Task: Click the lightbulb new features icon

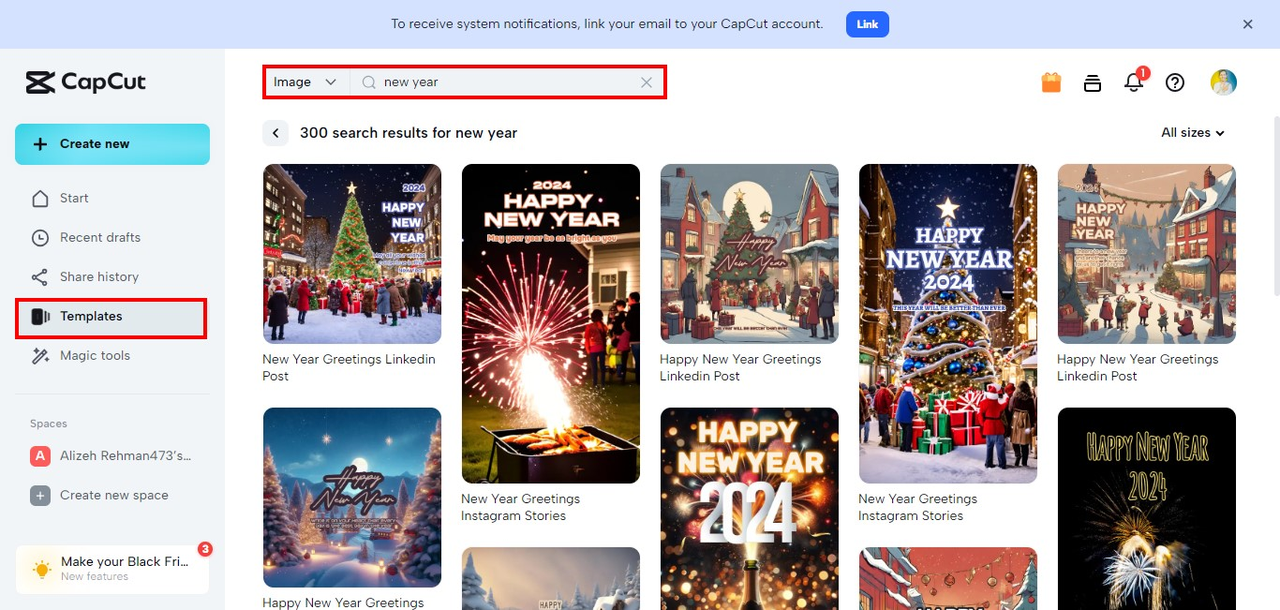Action: [41, 569]
